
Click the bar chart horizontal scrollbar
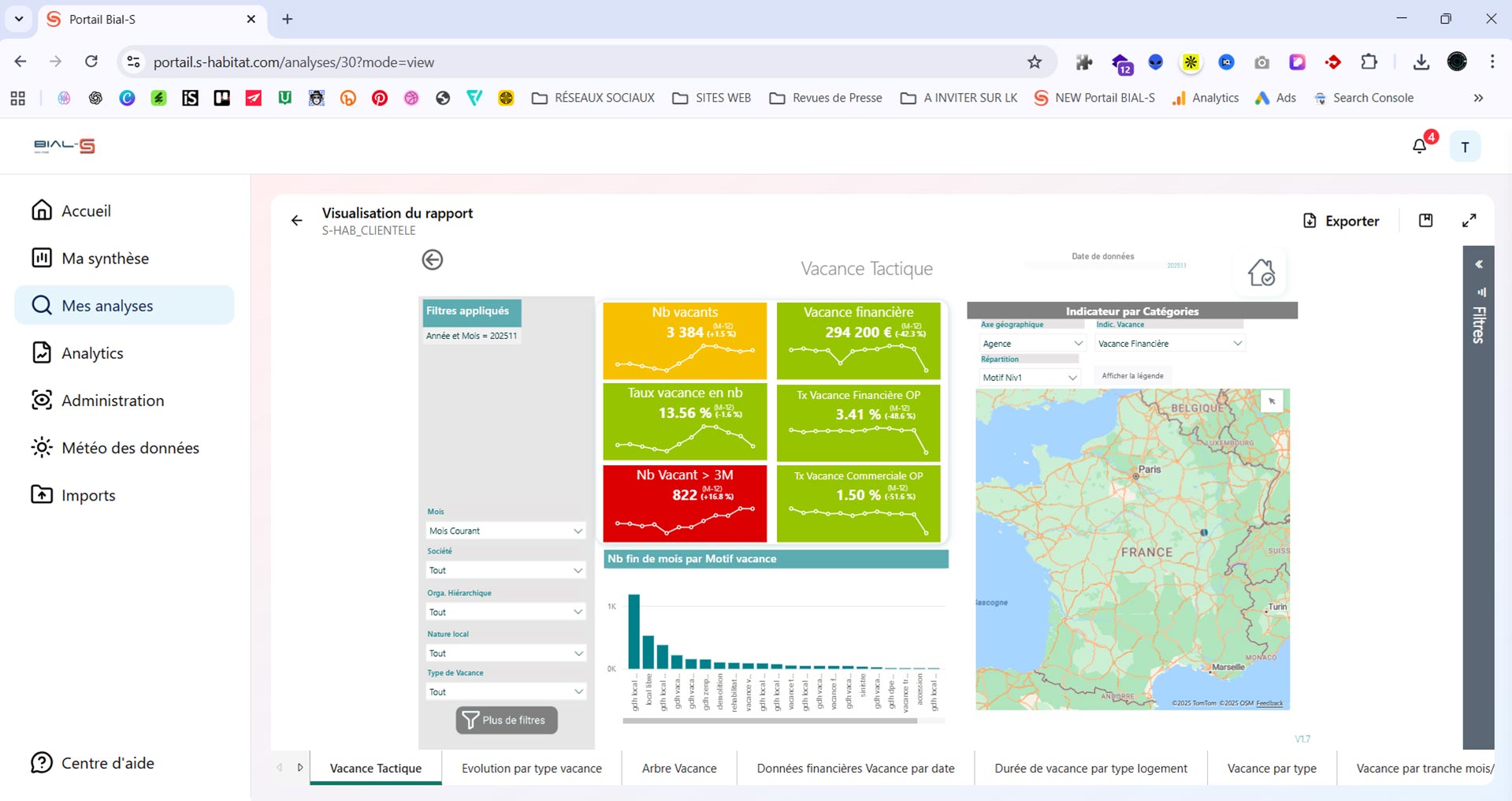pyautogui.click(x=769, y=720)
